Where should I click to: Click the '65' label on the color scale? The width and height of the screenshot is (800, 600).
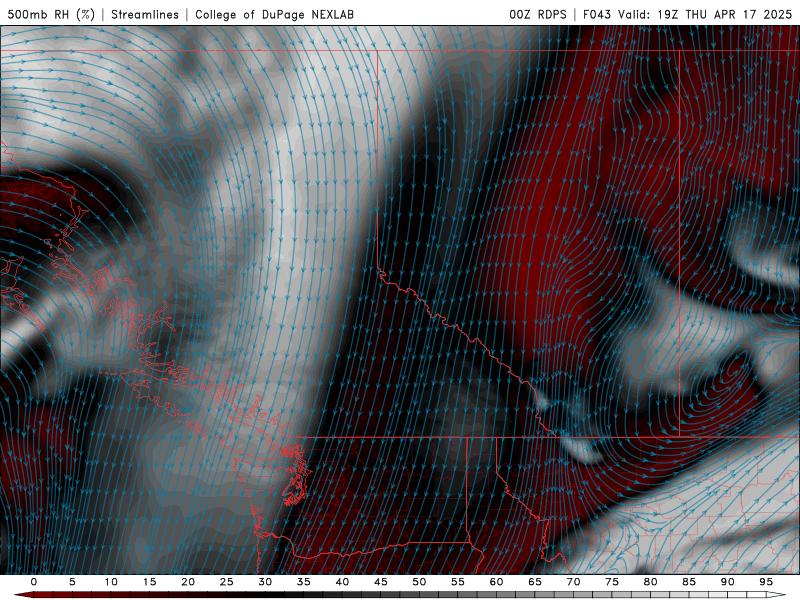coord(535,582)
